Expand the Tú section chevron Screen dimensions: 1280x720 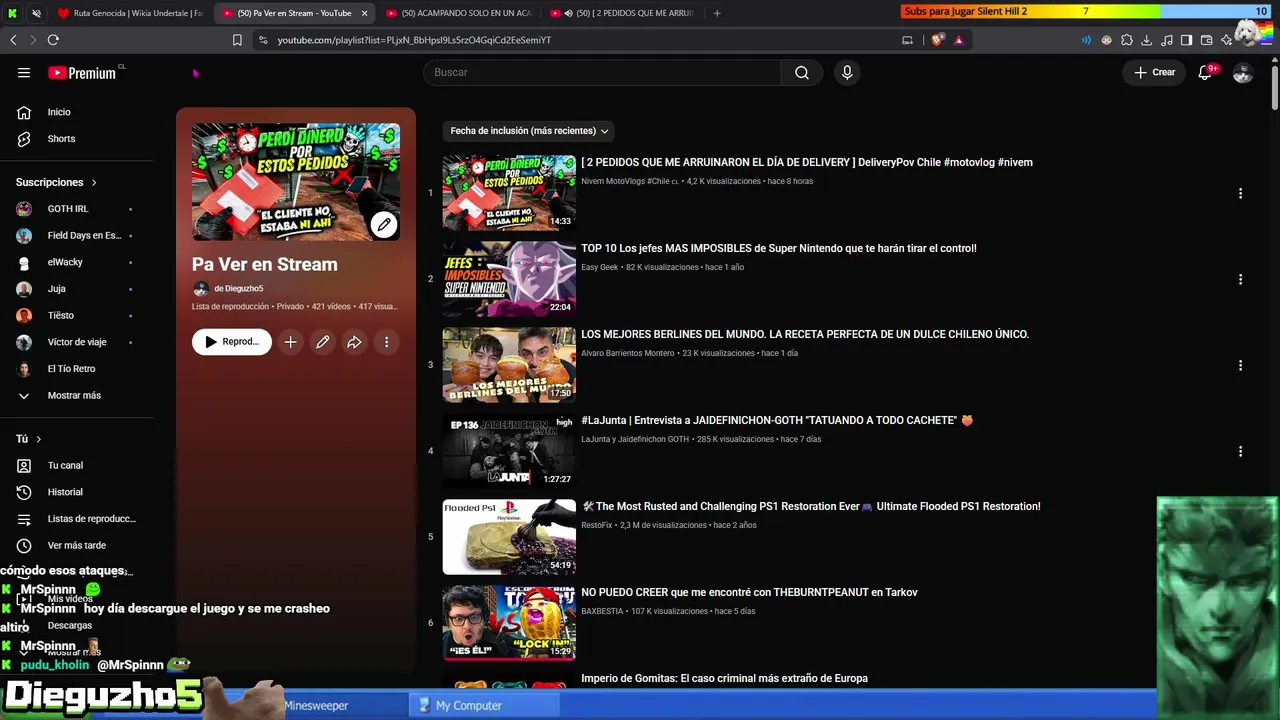click(x=39, y=439)
